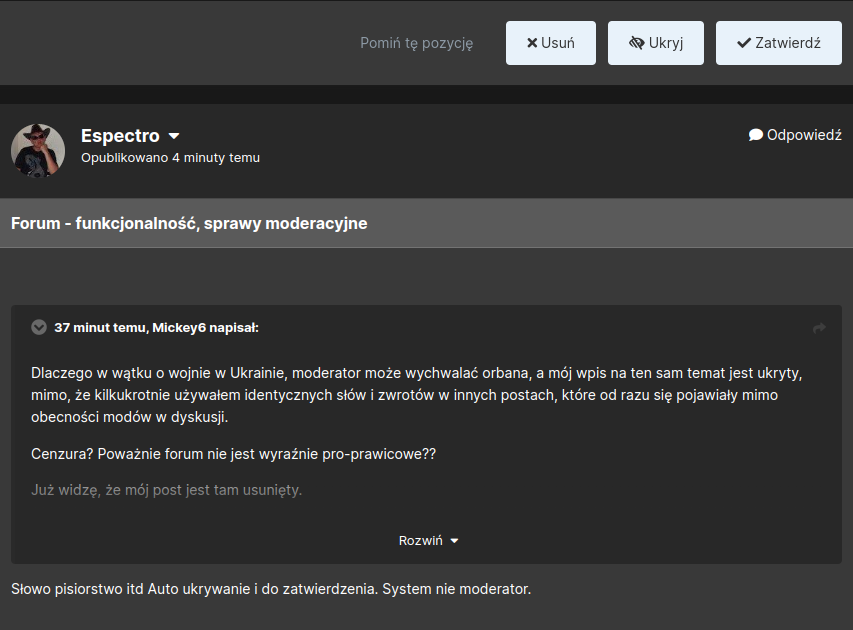853x630 pixels.
Task: Go to quoted post via share arrow
Action: coord(819,328)
